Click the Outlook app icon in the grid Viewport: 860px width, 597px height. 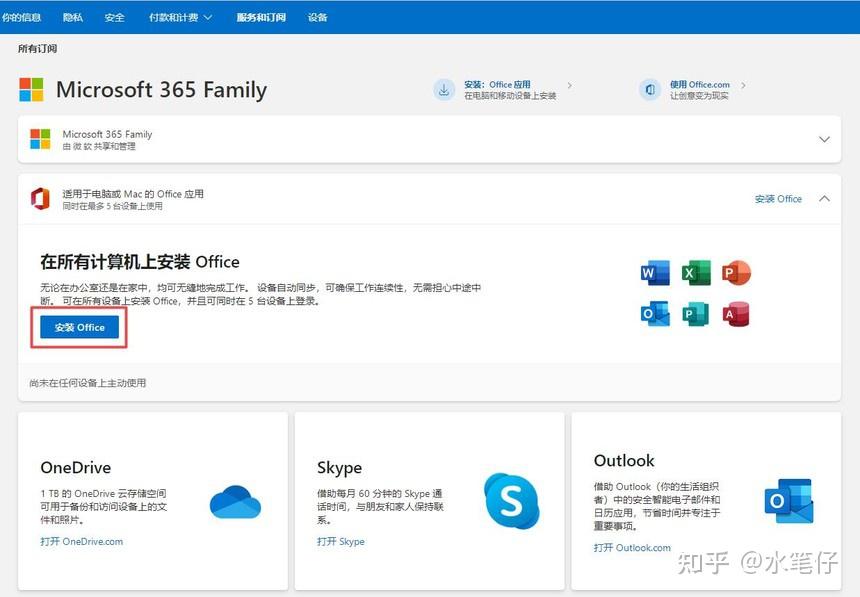tap(655, 313)
